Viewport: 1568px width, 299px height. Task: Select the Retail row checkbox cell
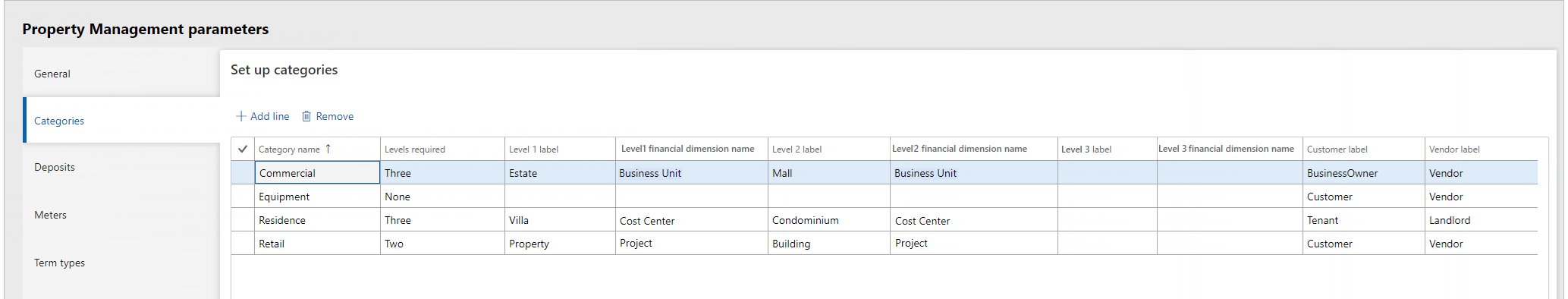pyautogui.click(x=243, y=243)
